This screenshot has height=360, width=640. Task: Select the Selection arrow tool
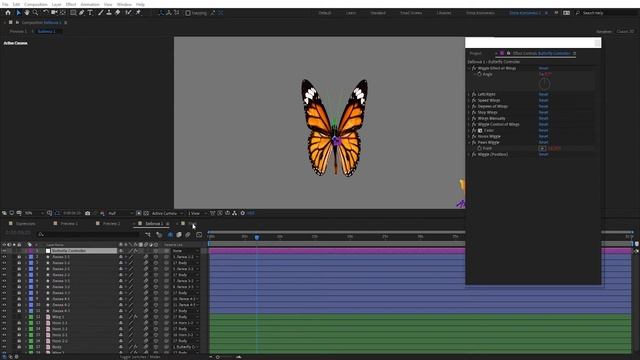18,13
